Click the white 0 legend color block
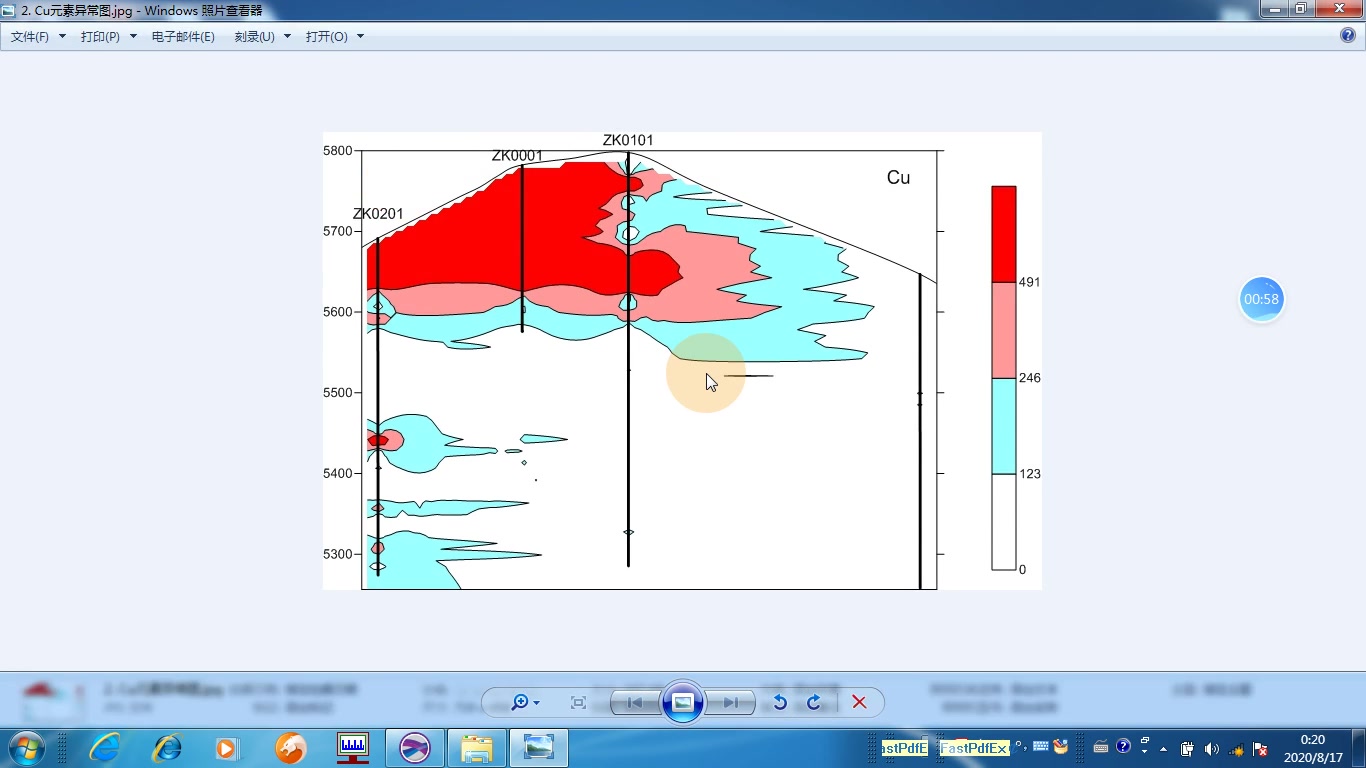 point(1004,522)
